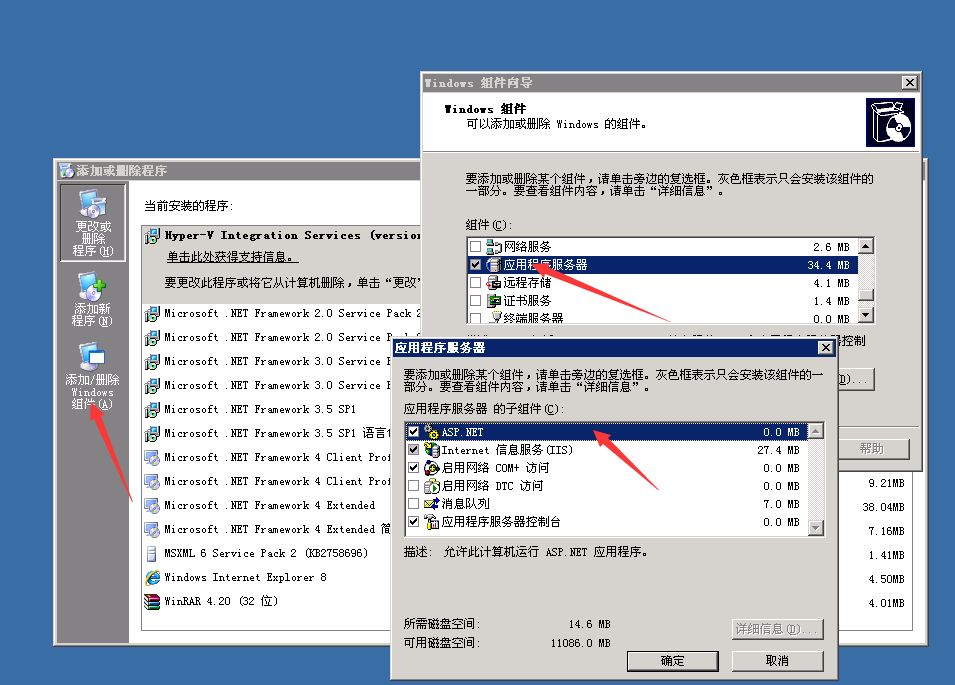The height and width of the screenshot is (685, 955).
Task: Click the 应用程序服务器控制台 component icon
Action: 432,522
